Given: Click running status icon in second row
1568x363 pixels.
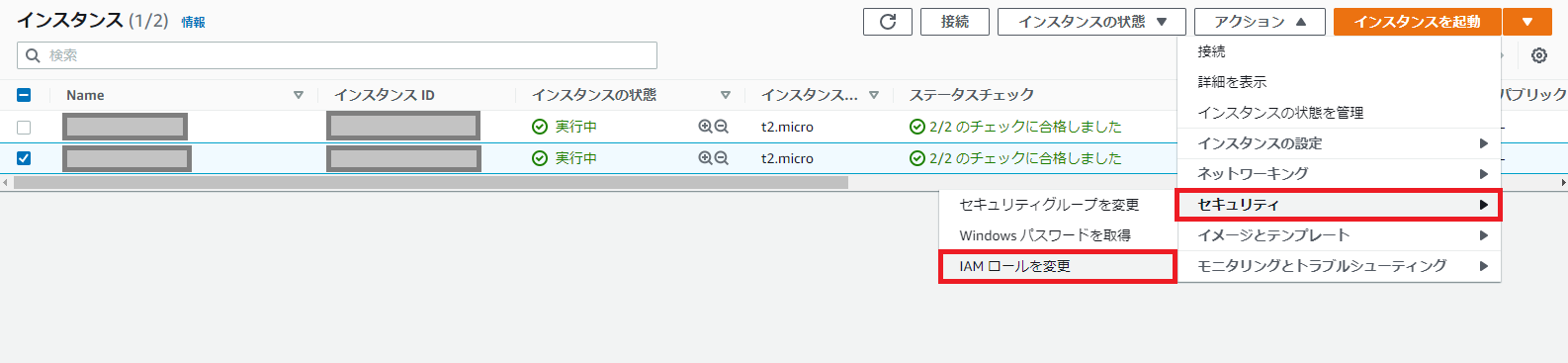Looking at the screenshot, I should [540, 158].
